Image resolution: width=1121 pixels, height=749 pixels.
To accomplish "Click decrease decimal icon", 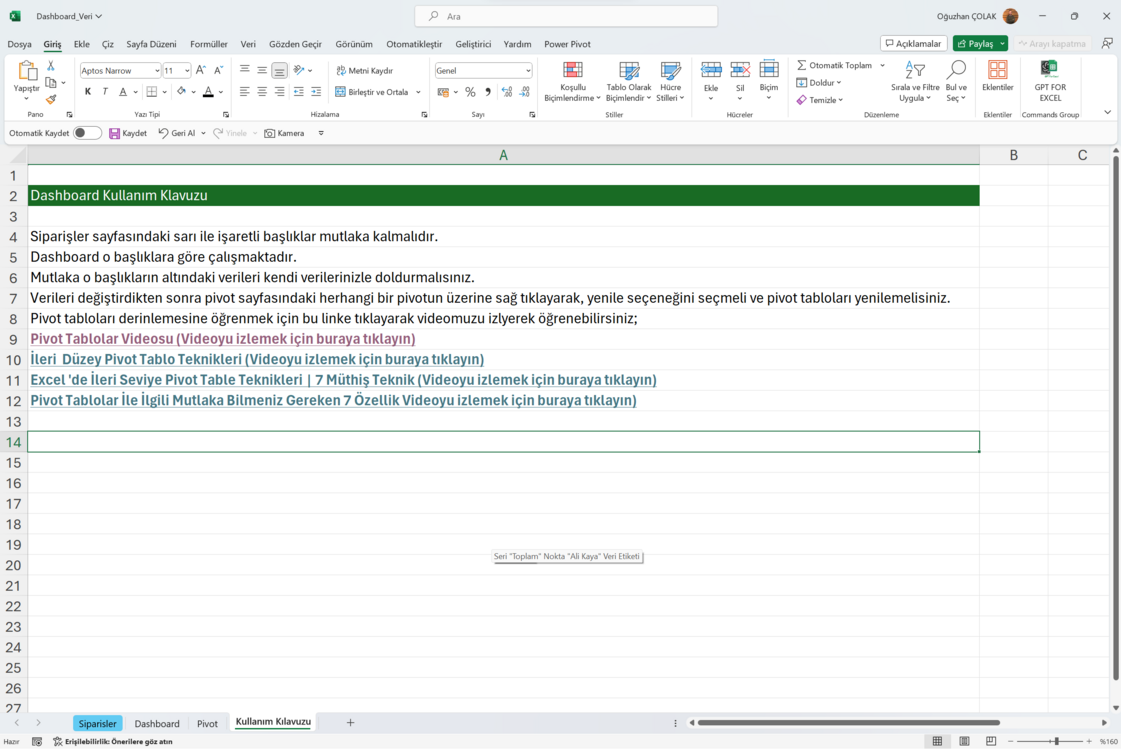I will 525,91.
